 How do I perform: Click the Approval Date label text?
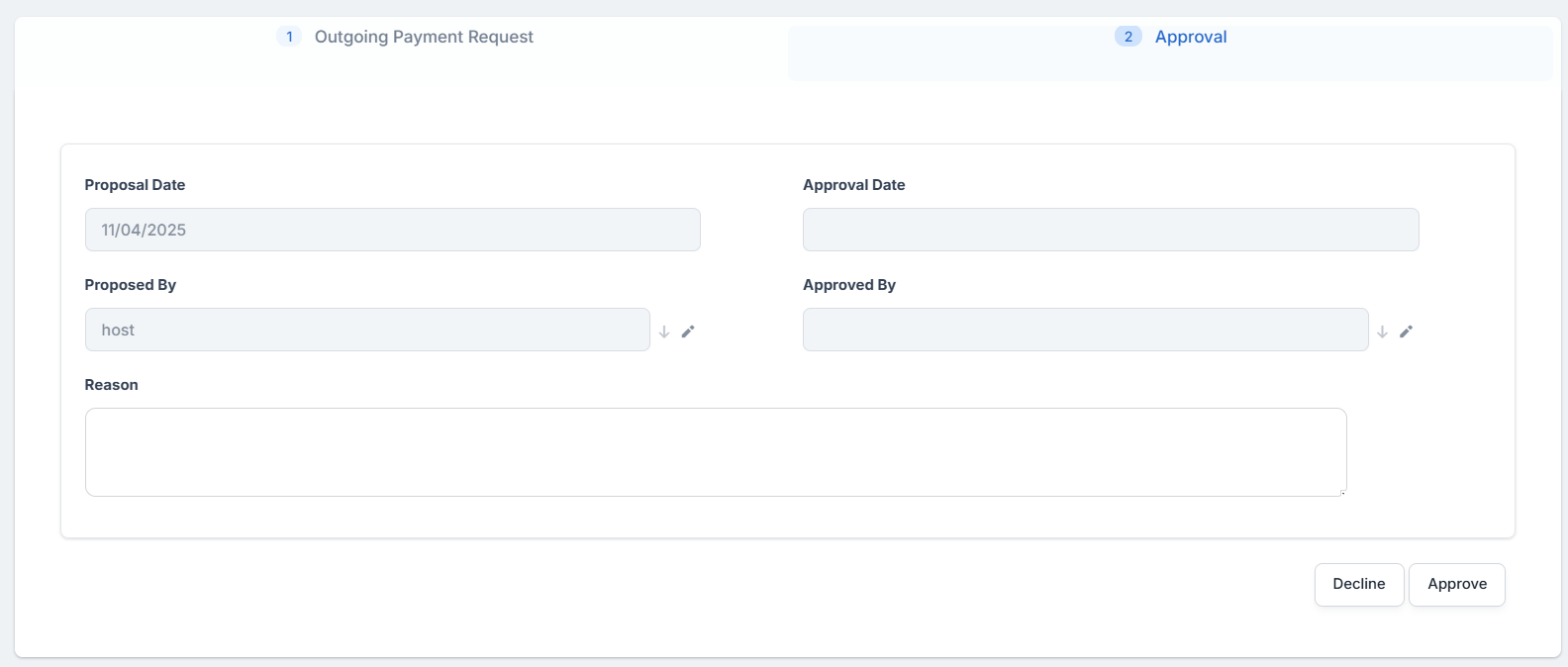point(853,185)
